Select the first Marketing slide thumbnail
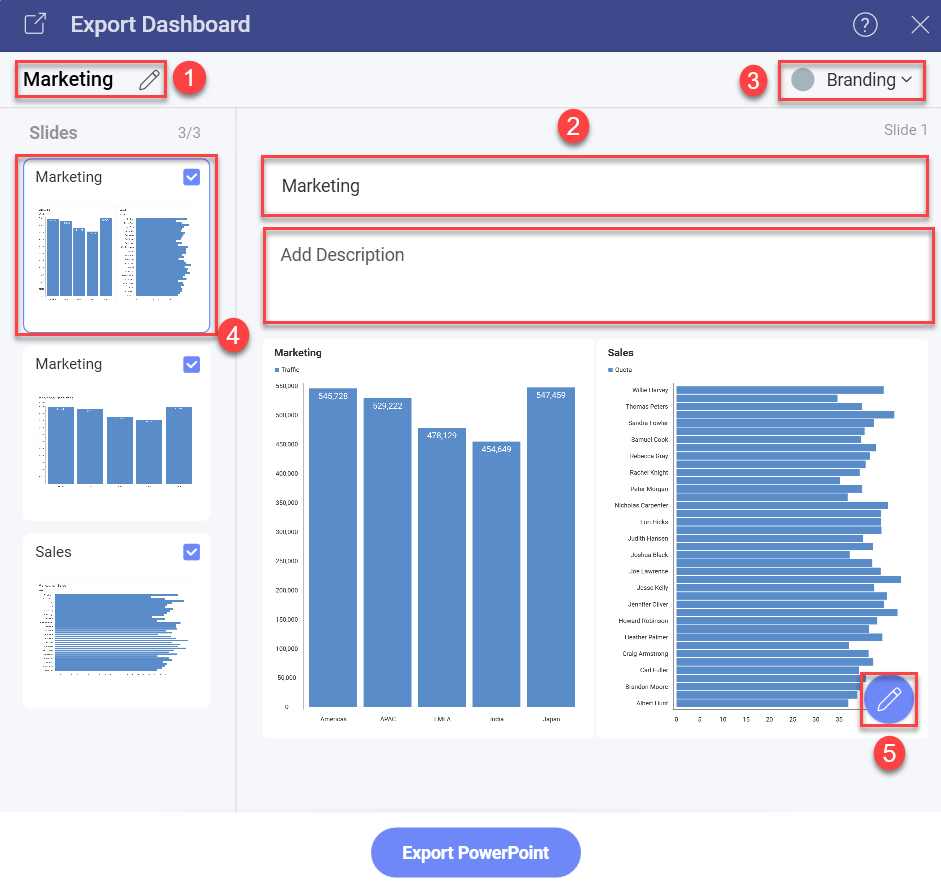Image resolution: width=941 pixels, height=882 pixels. point(116,245)
